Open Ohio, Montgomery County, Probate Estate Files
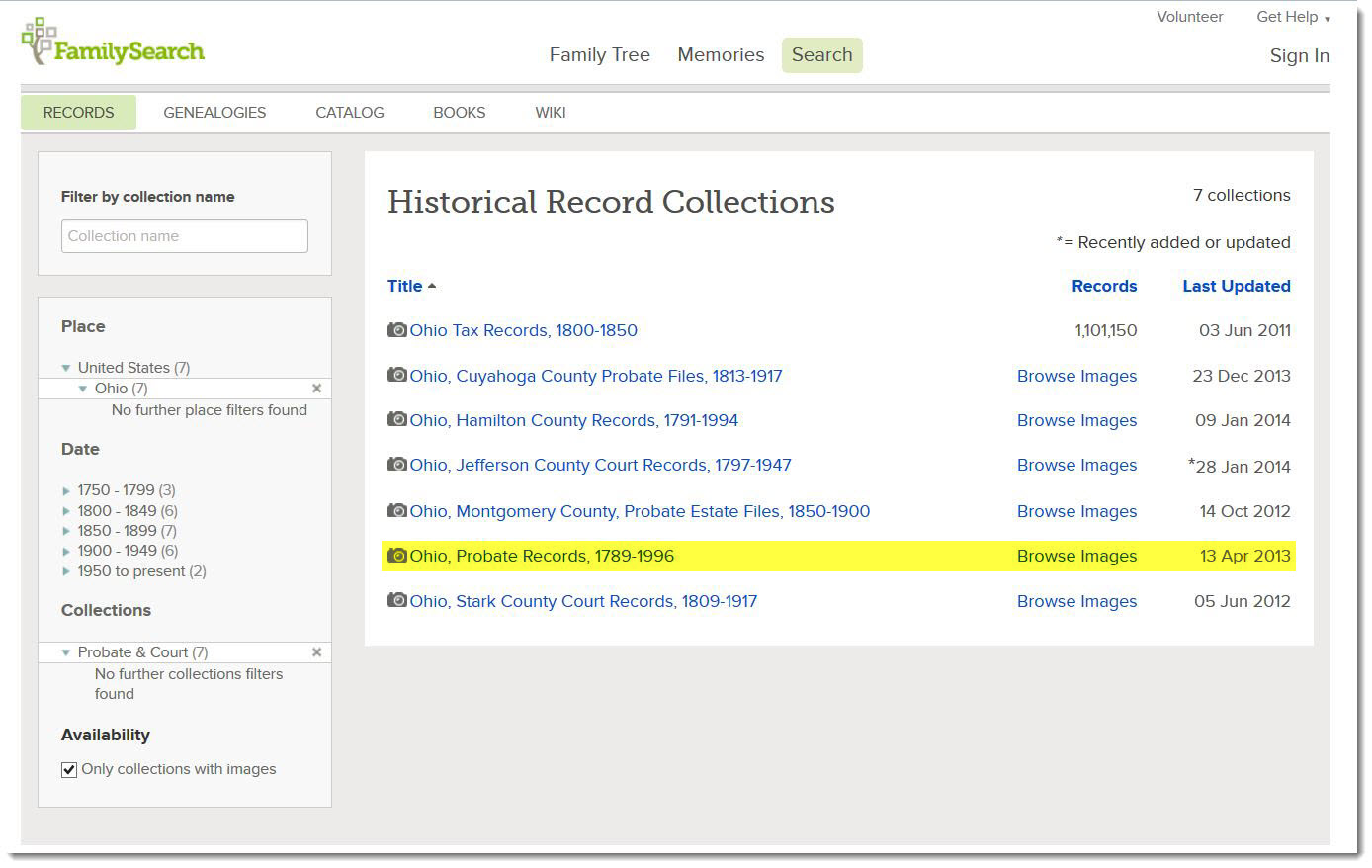1372x868 pixels. pos(641,511)
